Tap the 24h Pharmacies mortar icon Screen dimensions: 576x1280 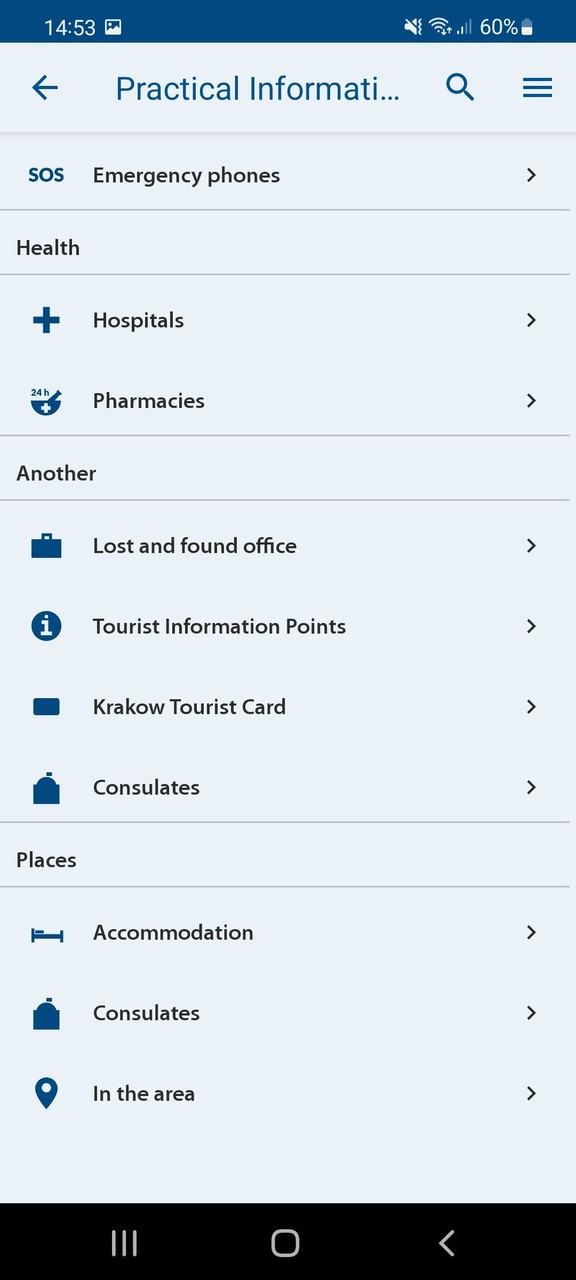point(46,401)
